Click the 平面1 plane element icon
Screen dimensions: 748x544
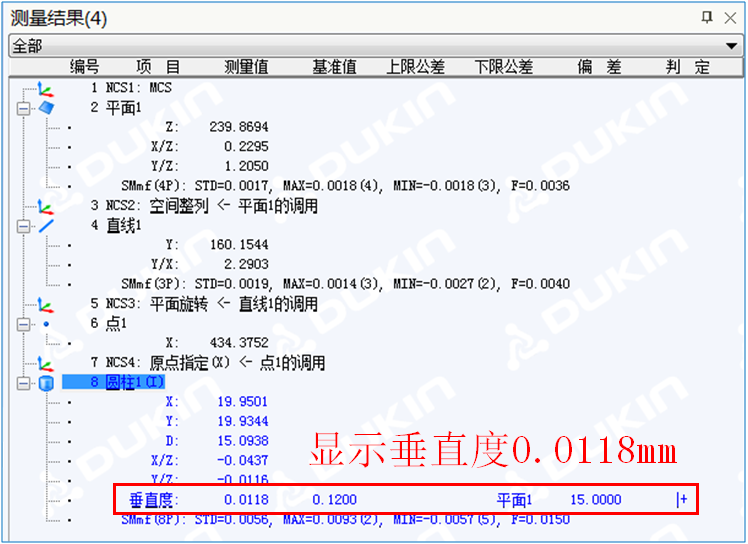45,107
